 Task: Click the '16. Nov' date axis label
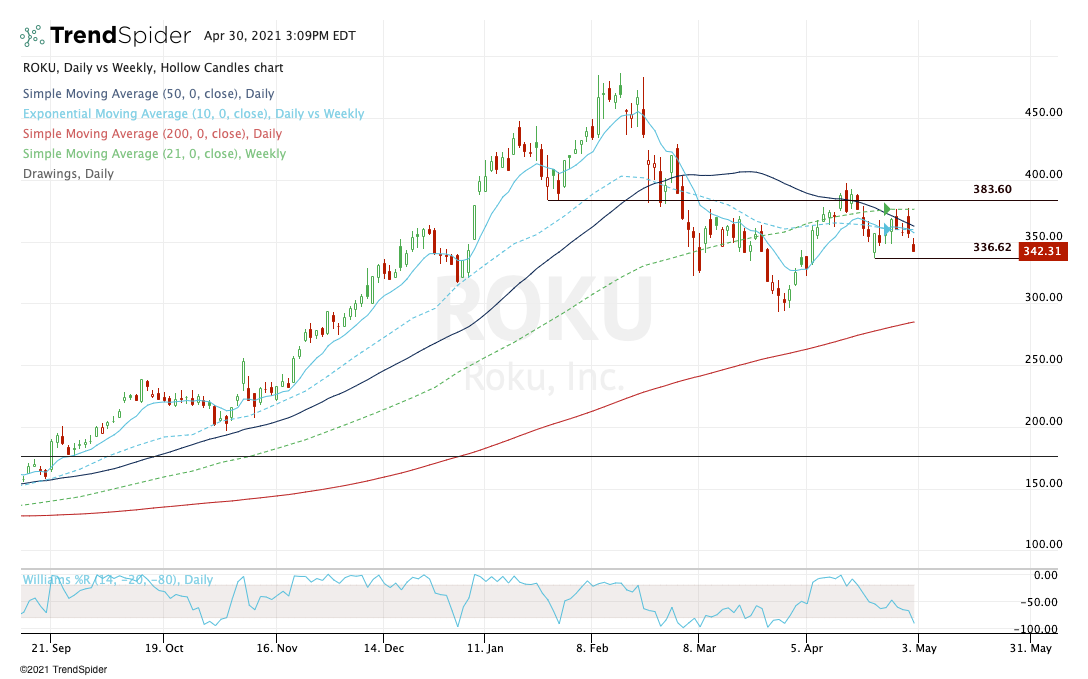[x=277, y=648]
